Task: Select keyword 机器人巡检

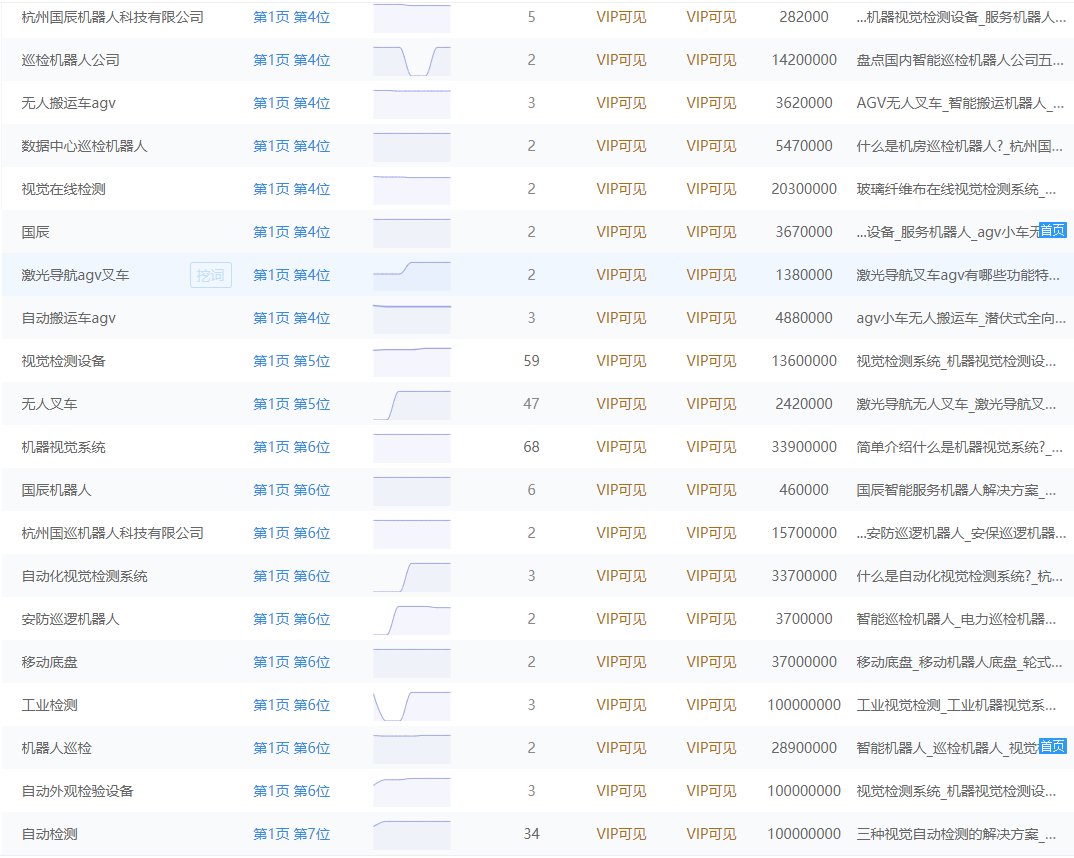Action: coord(56,748)
